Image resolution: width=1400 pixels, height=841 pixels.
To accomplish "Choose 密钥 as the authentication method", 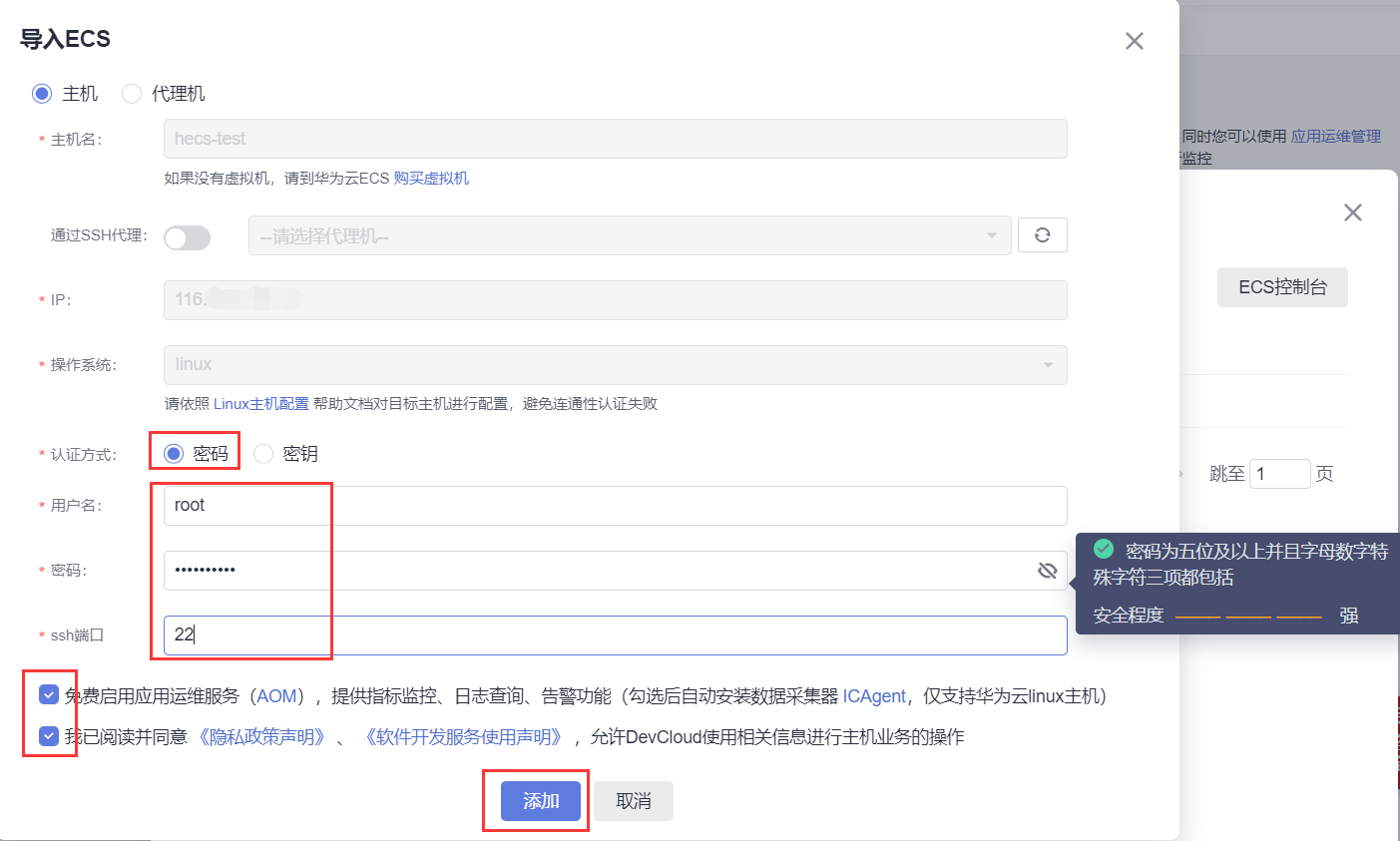I will (x=263, y=453).
